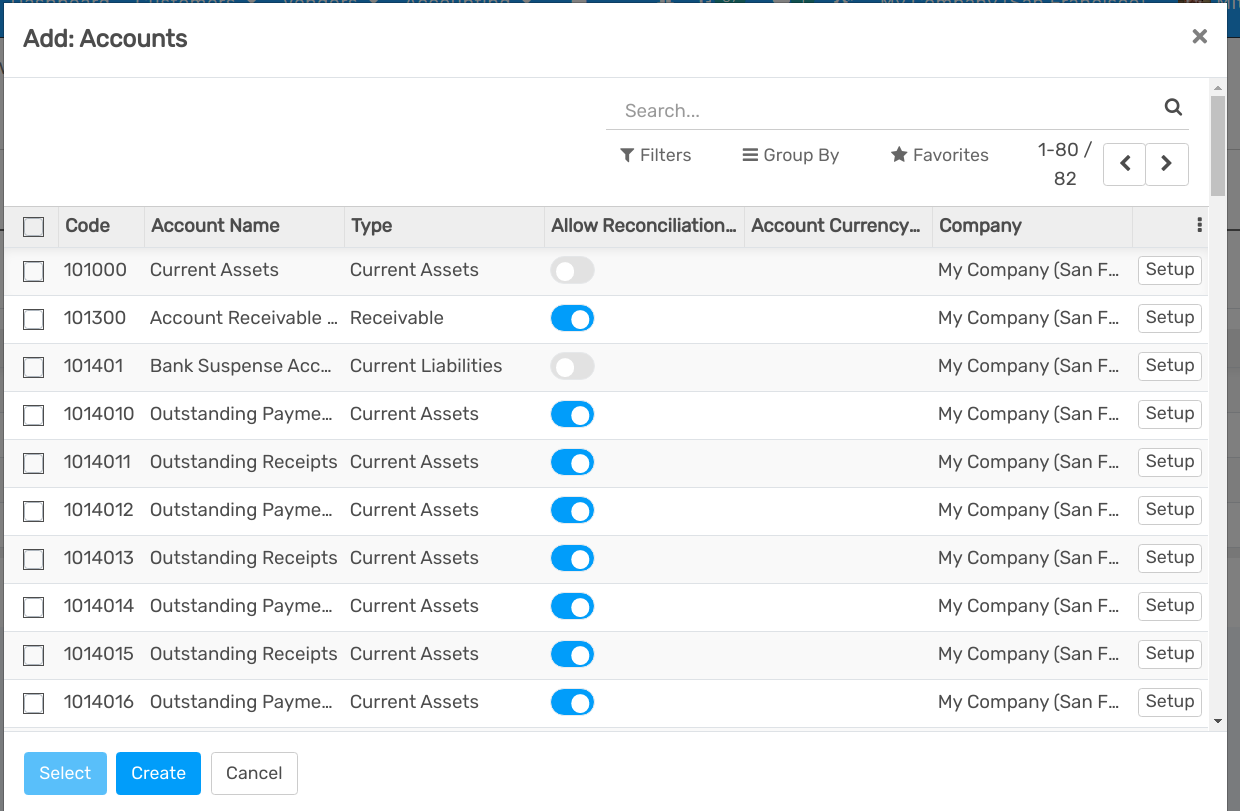The height and width of the screenshot is (811, 1240).
Task: Click the Create button
Action: pyautogui.click(x=158, y=773)
